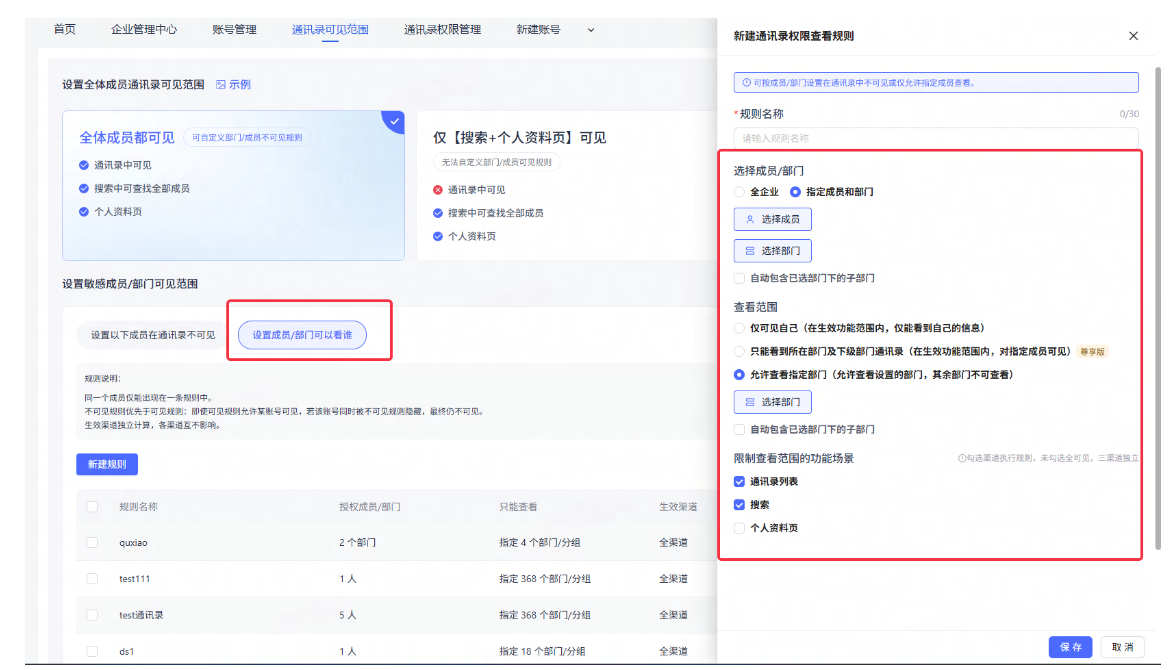
Task: Uncheck the 通讯录列表 checkbox
Action: pyautogui.click(x=740, y=481)
